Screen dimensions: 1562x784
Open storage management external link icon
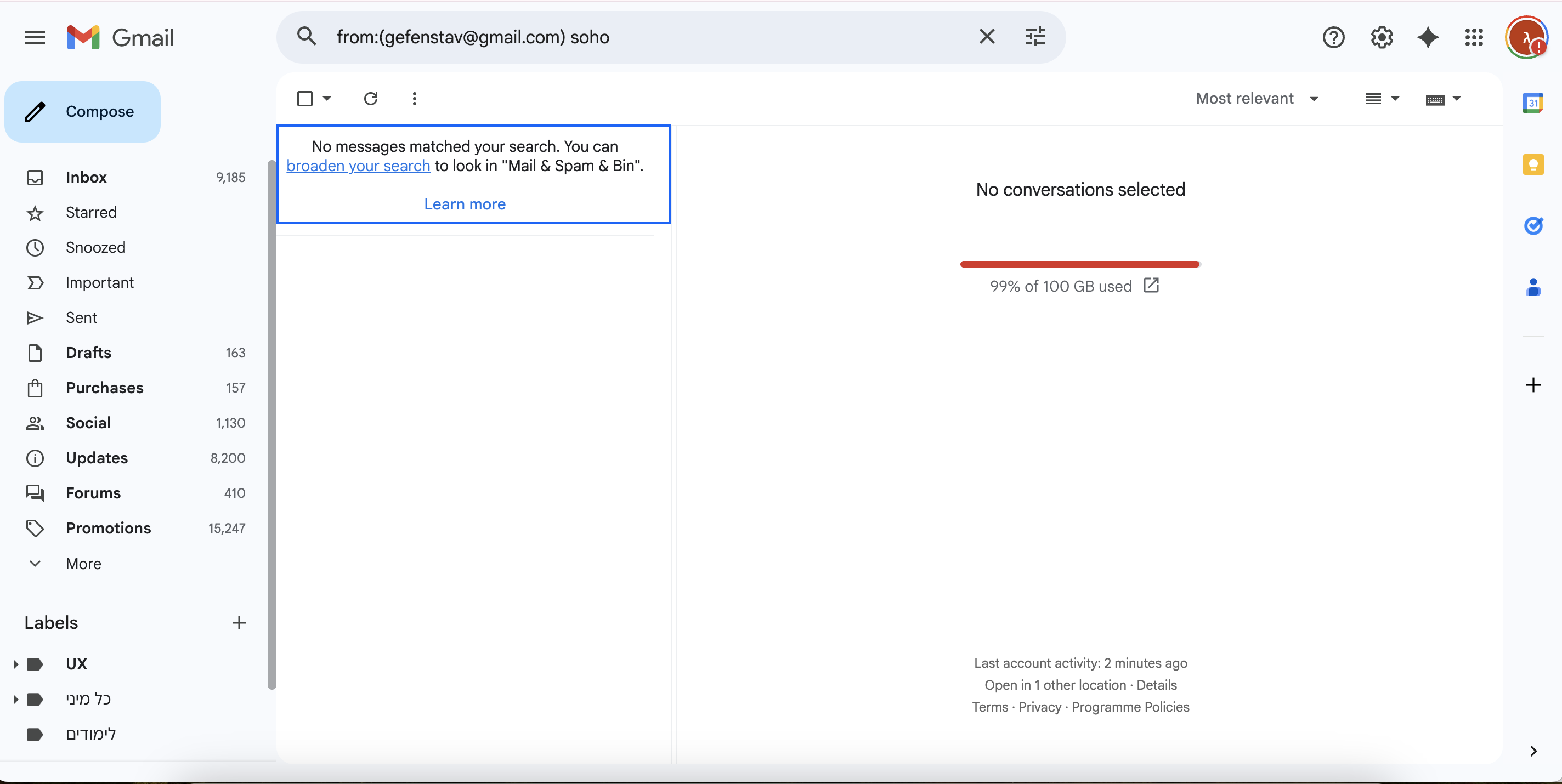1151,285
